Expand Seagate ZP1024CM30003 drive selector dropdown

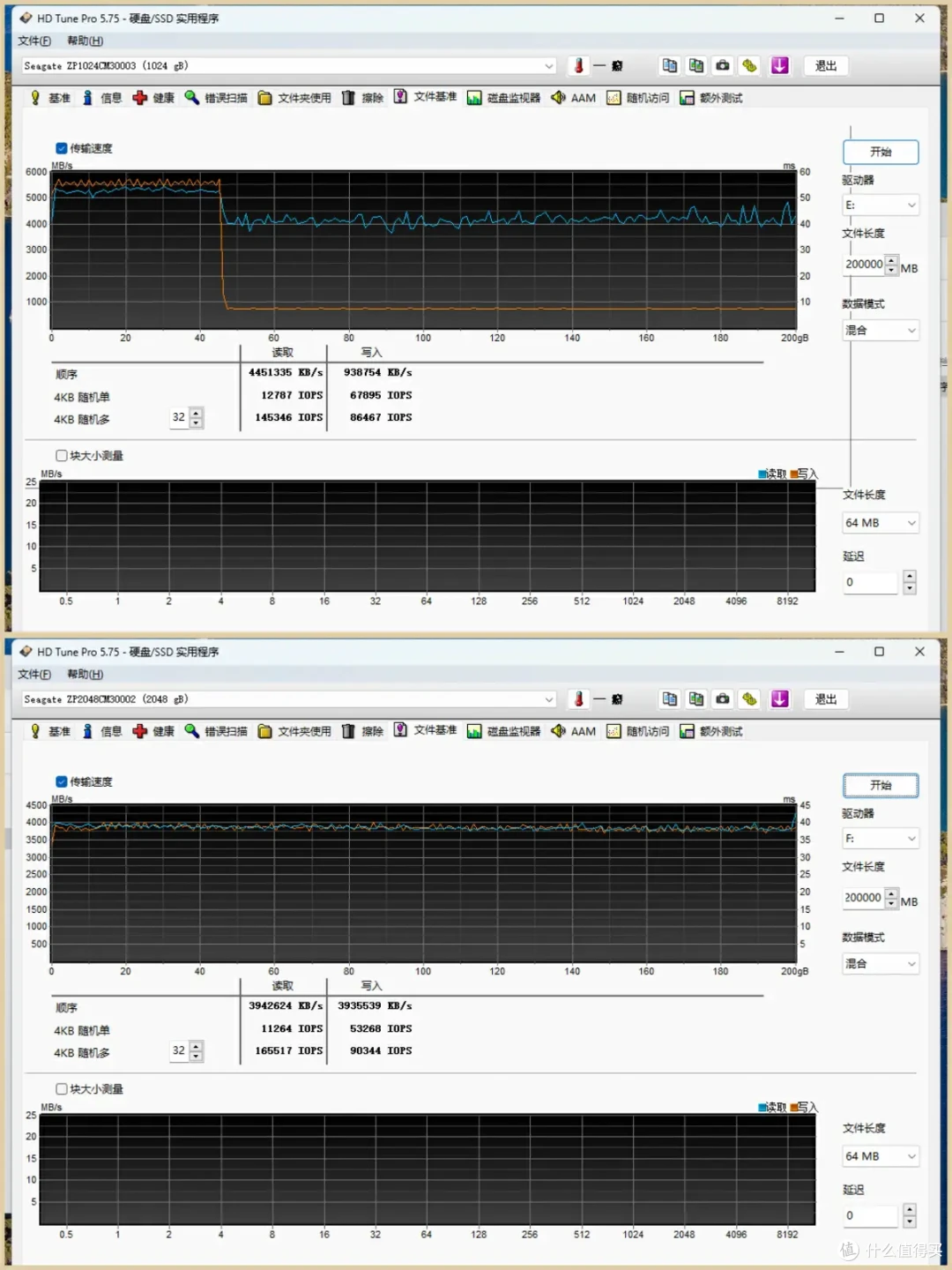pyautogui.click(x=548, y=66)
